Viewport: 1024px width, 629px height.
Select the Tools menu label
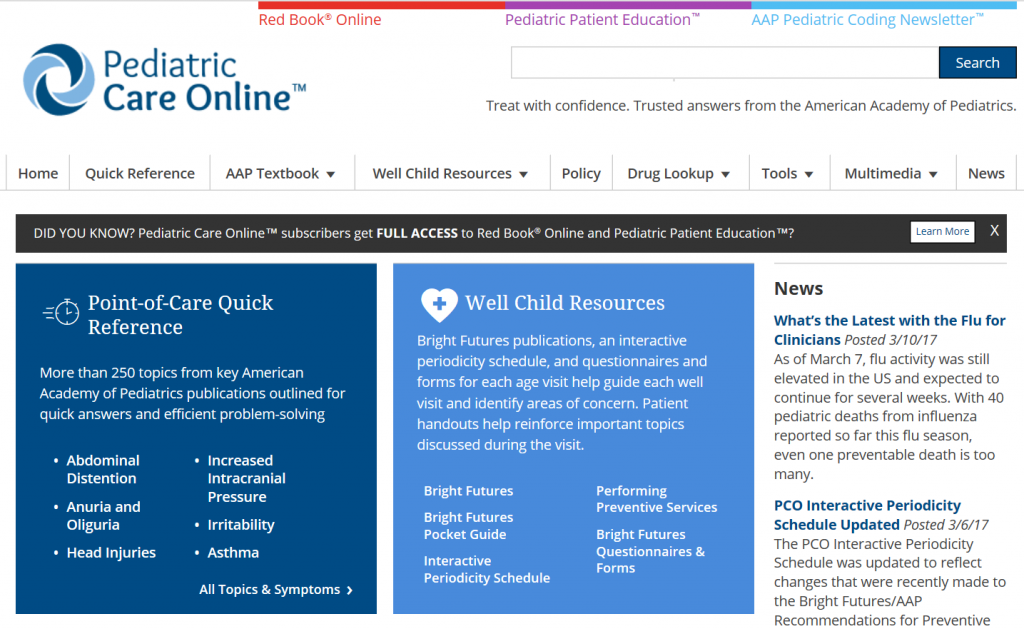click(779, 173)
